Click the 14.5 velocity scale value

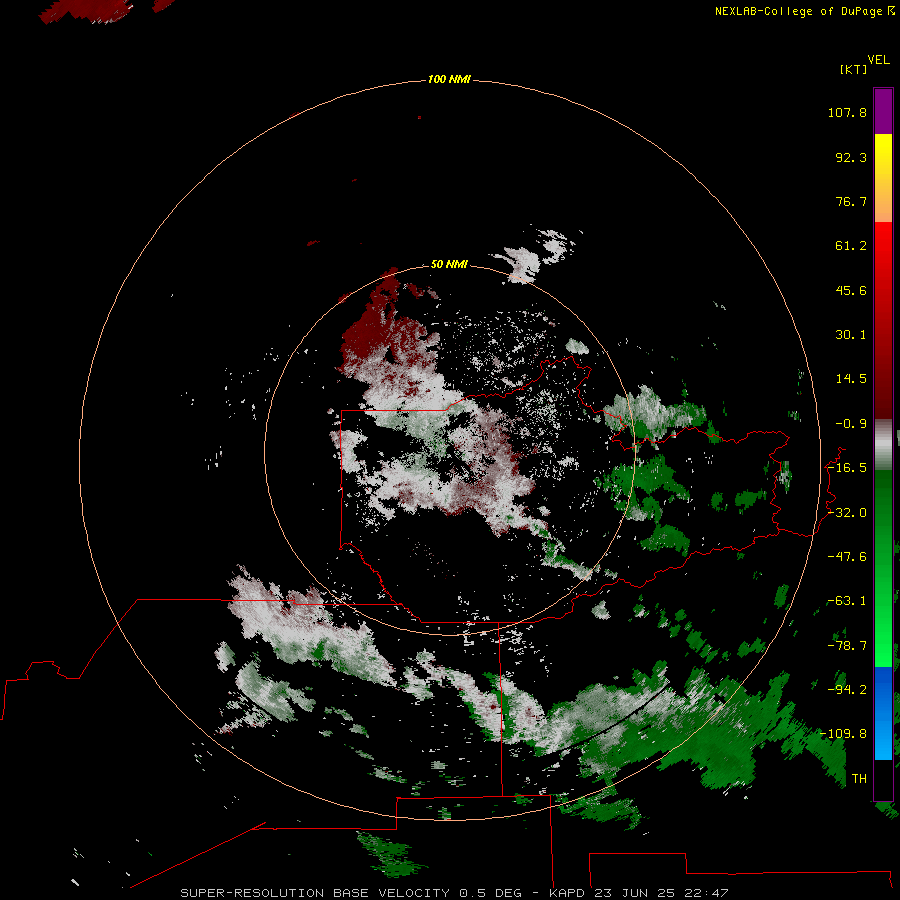pos(851,379)
